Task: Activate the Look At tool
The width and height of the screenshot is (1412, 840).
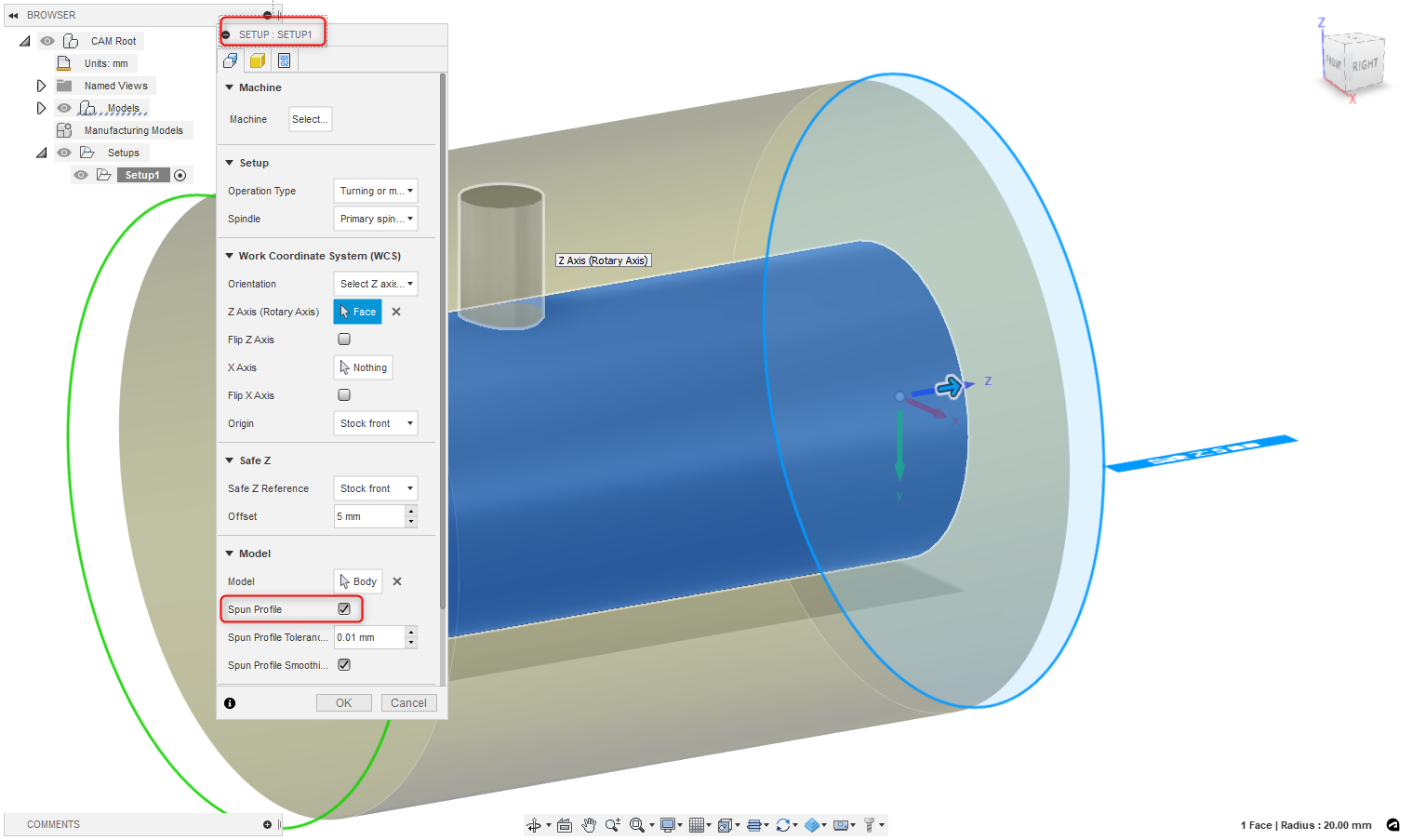Action: pos(565,824)
